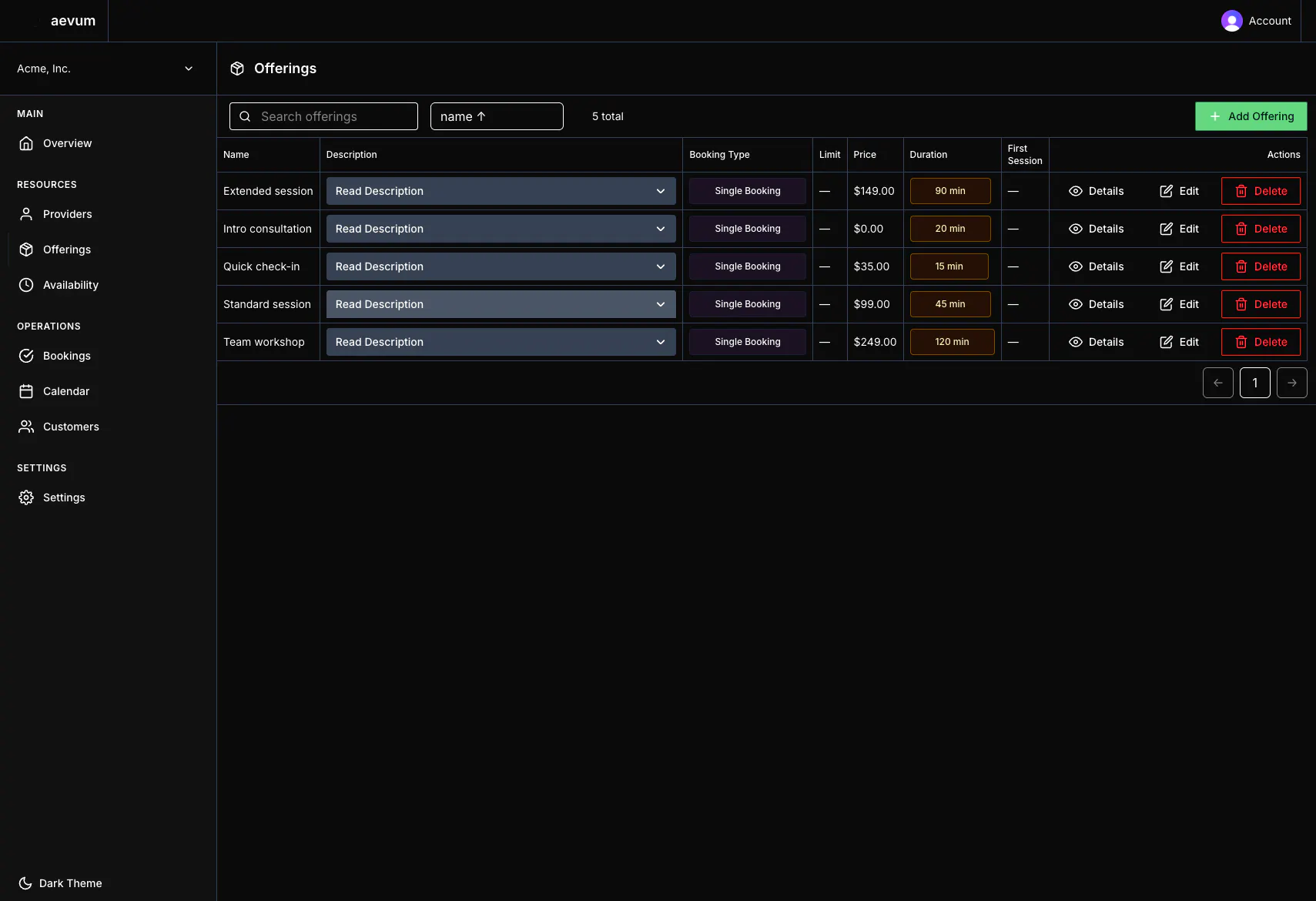This screenshot has width=1316, height=901.
Task: Open the Customers page
Action: 71,427
